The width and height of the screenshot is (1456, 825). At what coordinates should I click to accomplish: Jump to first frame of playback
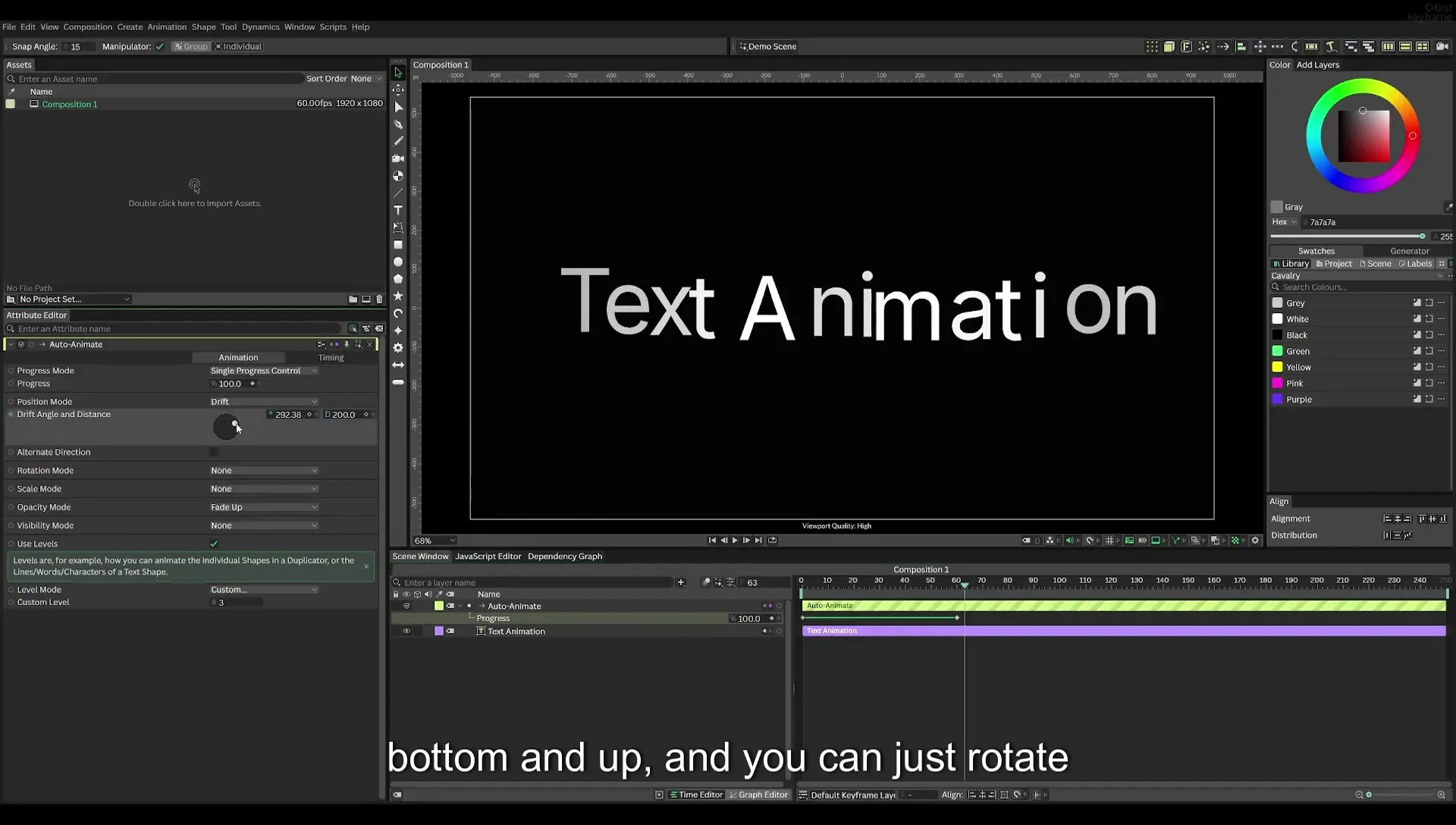tap(712, 541)
